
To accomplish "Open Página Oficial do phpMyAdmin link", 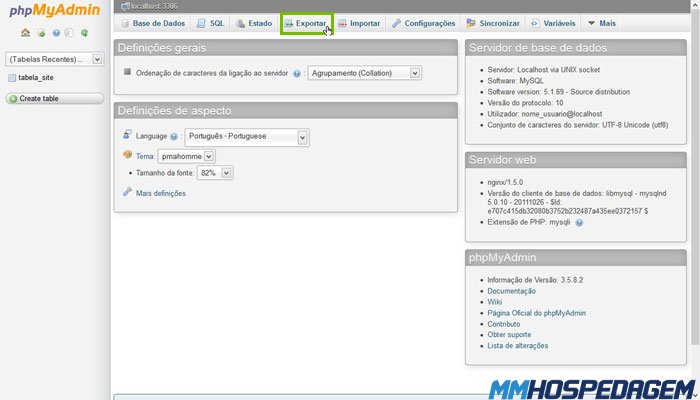I will (x=536, y=313).
